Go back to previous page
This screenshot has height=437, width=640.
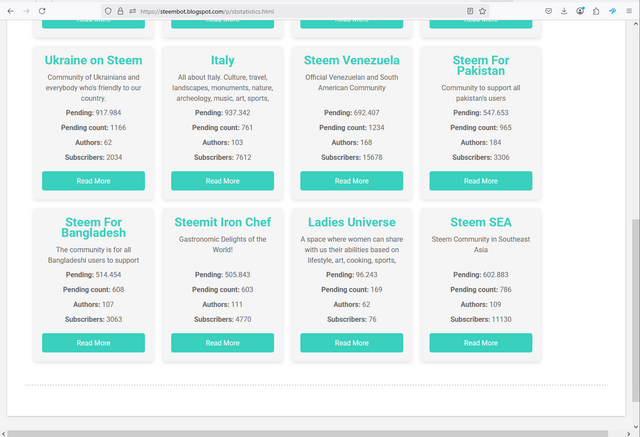click(x=11, y=11)
